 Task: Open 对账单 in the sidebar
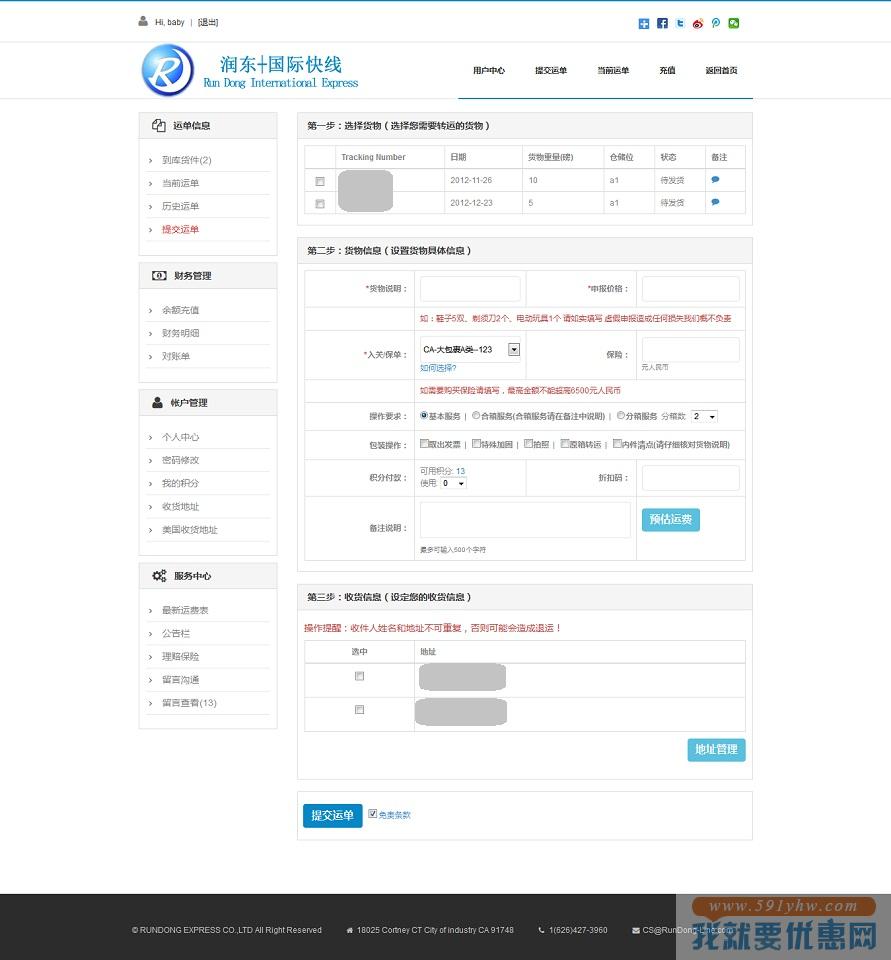[176, 356]
